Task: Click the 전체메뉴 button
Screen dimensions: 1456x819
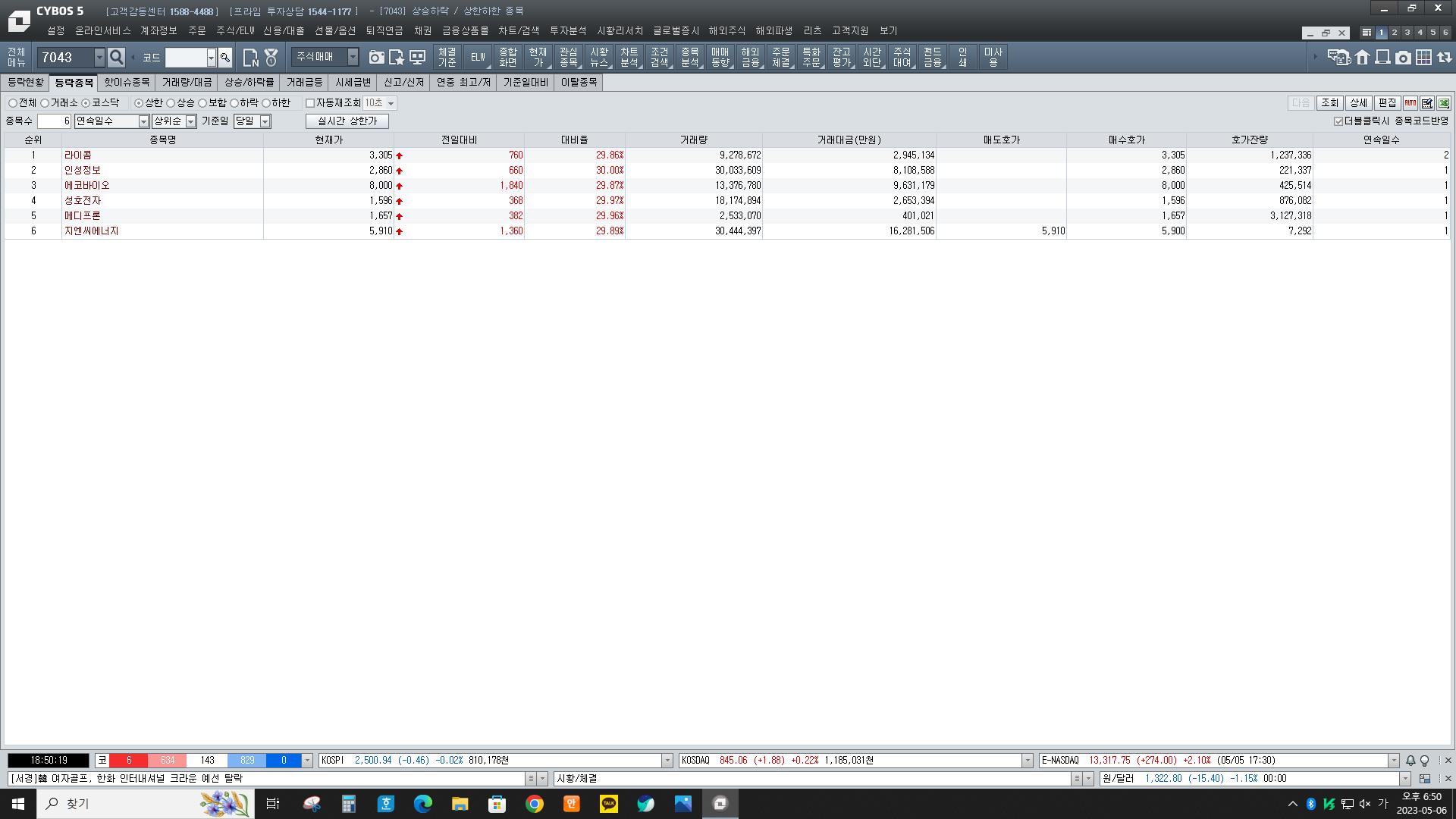Action: click(17, 58)
